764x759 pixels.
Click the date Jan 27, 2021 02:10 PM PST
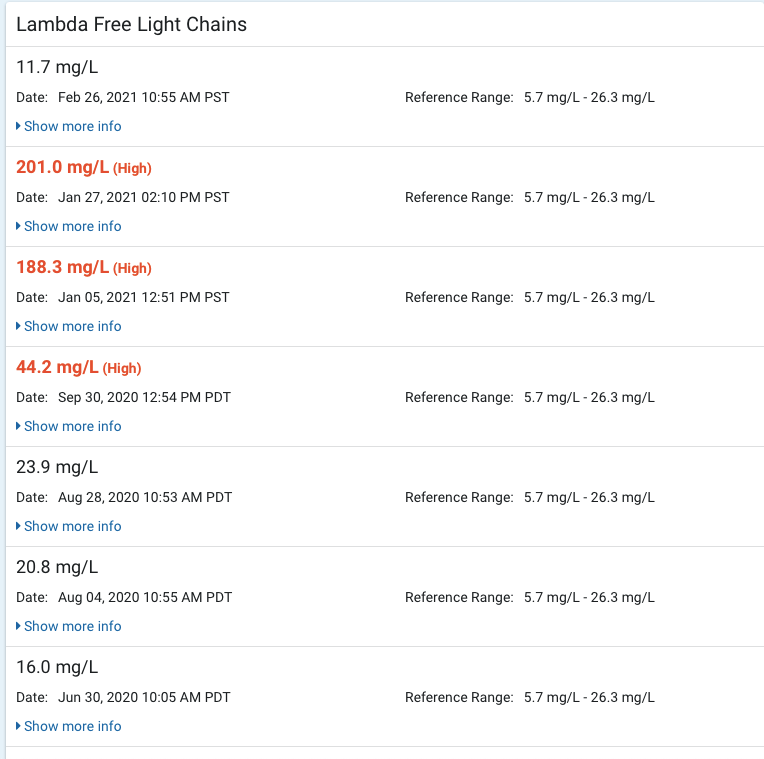143,197
